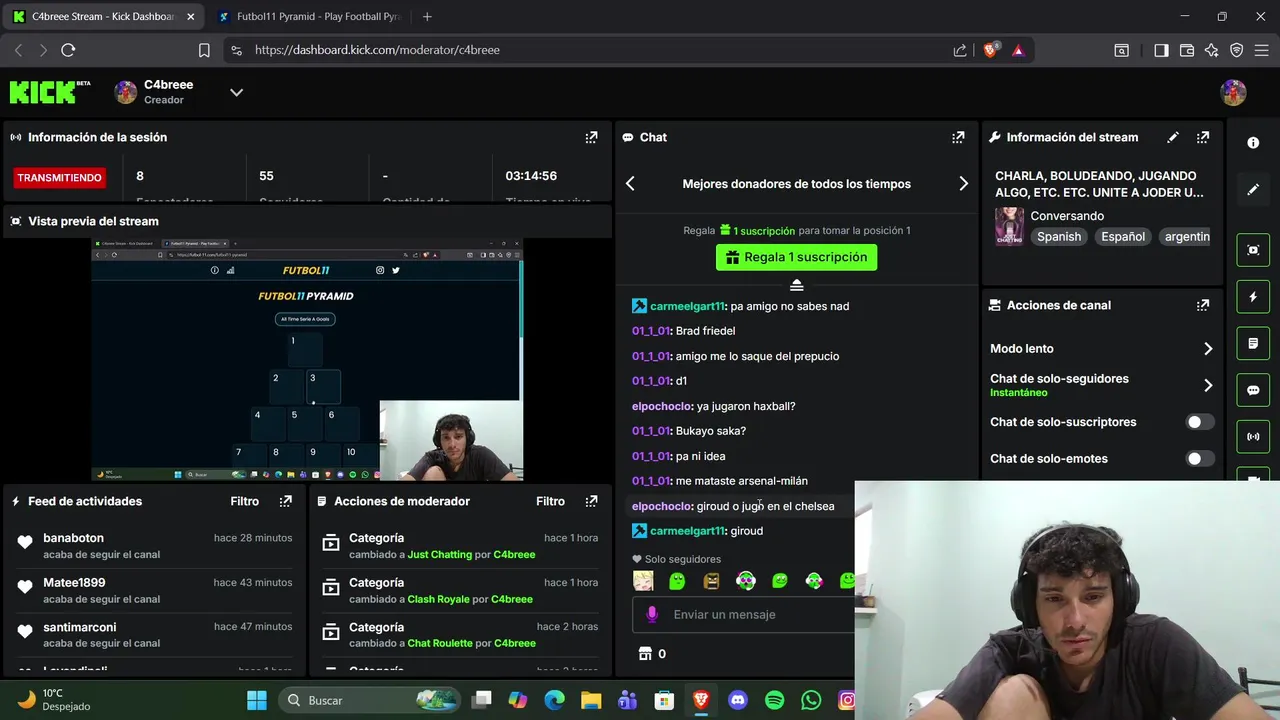
Task: Click the pencil edit icon in the right sidebar
Action: 1253,189
